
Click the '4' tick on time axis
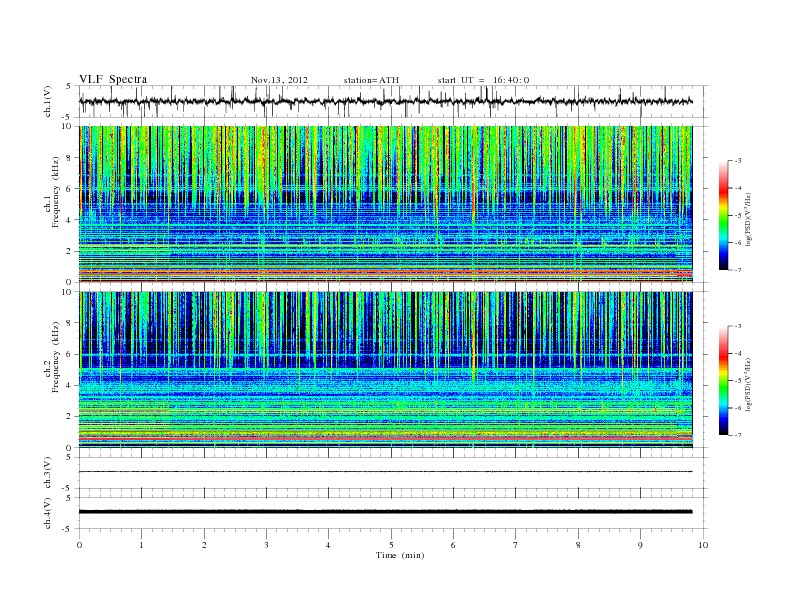pyautogui.click(x=328, y=545)
